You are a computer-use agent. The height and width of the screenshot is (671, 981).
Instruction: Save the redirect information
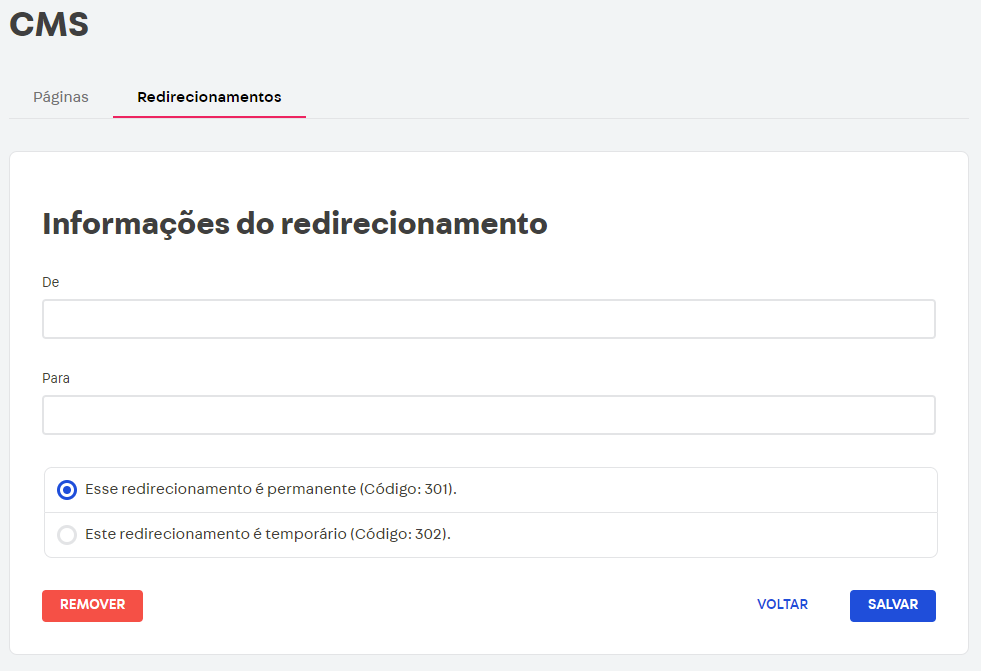point(892,605)
